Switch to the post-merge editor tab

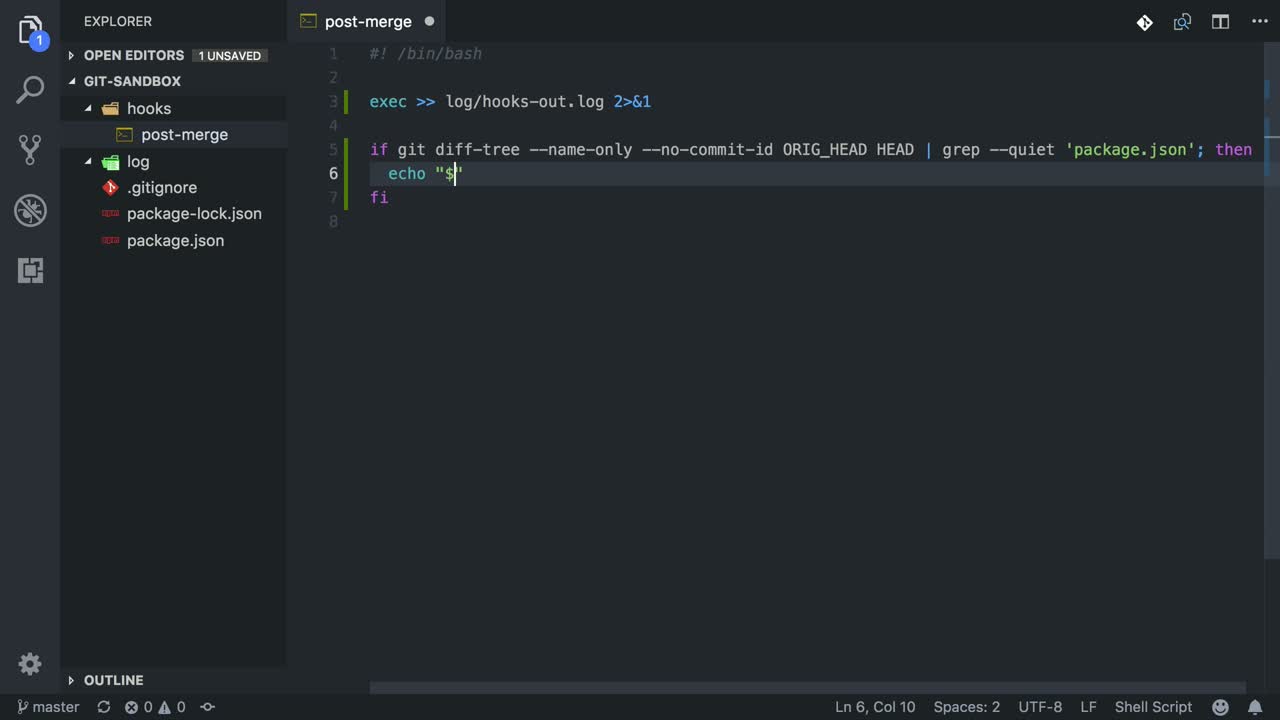[x=368, y=21]
